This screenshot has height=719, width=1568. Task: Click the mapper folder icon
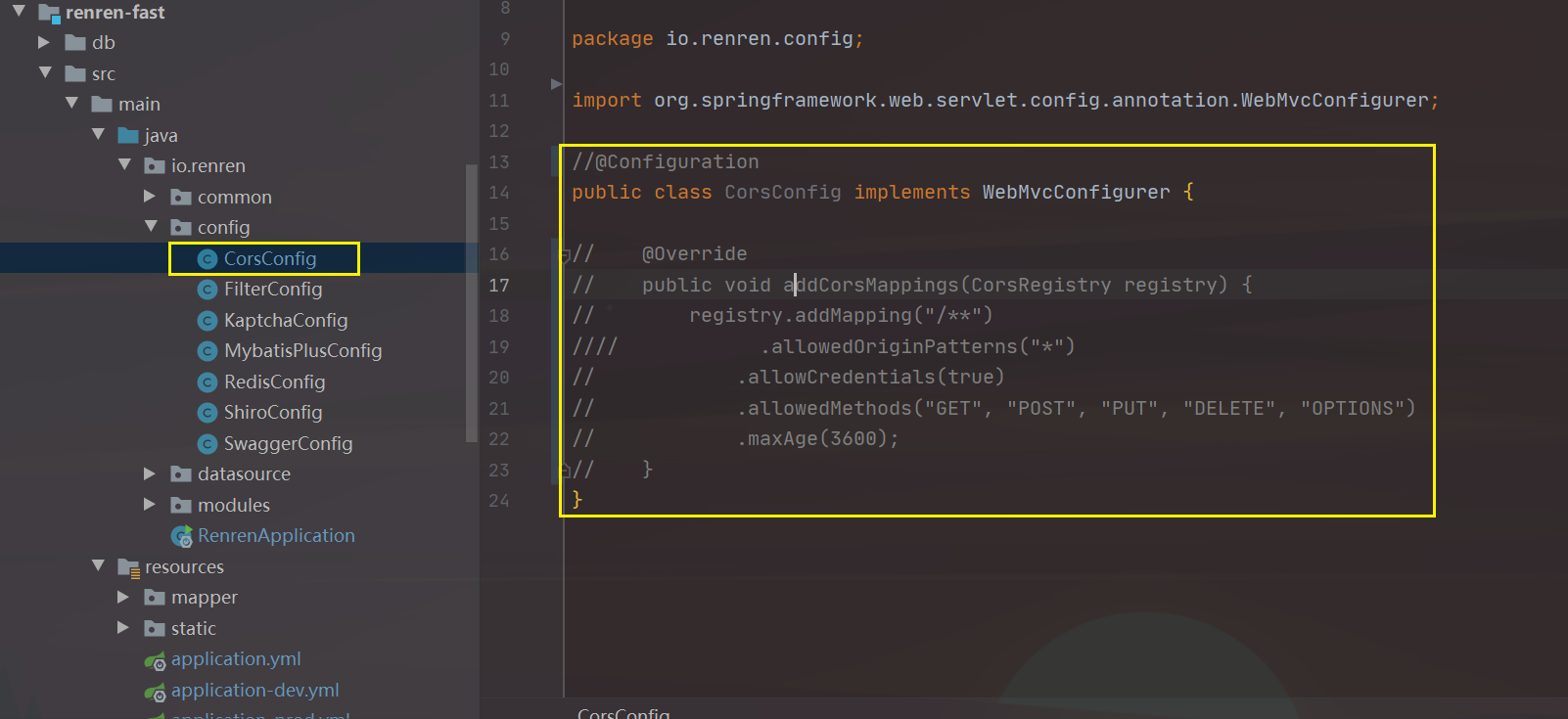[155, 597]
